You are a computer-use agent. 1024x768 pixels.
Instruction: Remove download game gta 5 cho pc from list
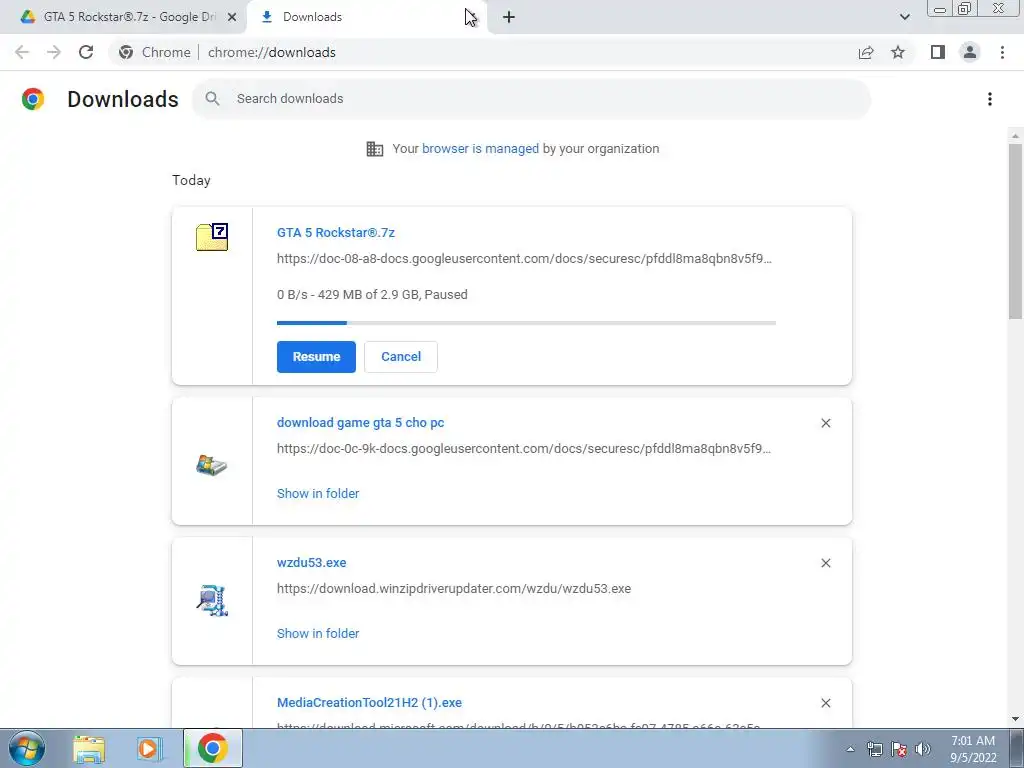tap(826, 423)
